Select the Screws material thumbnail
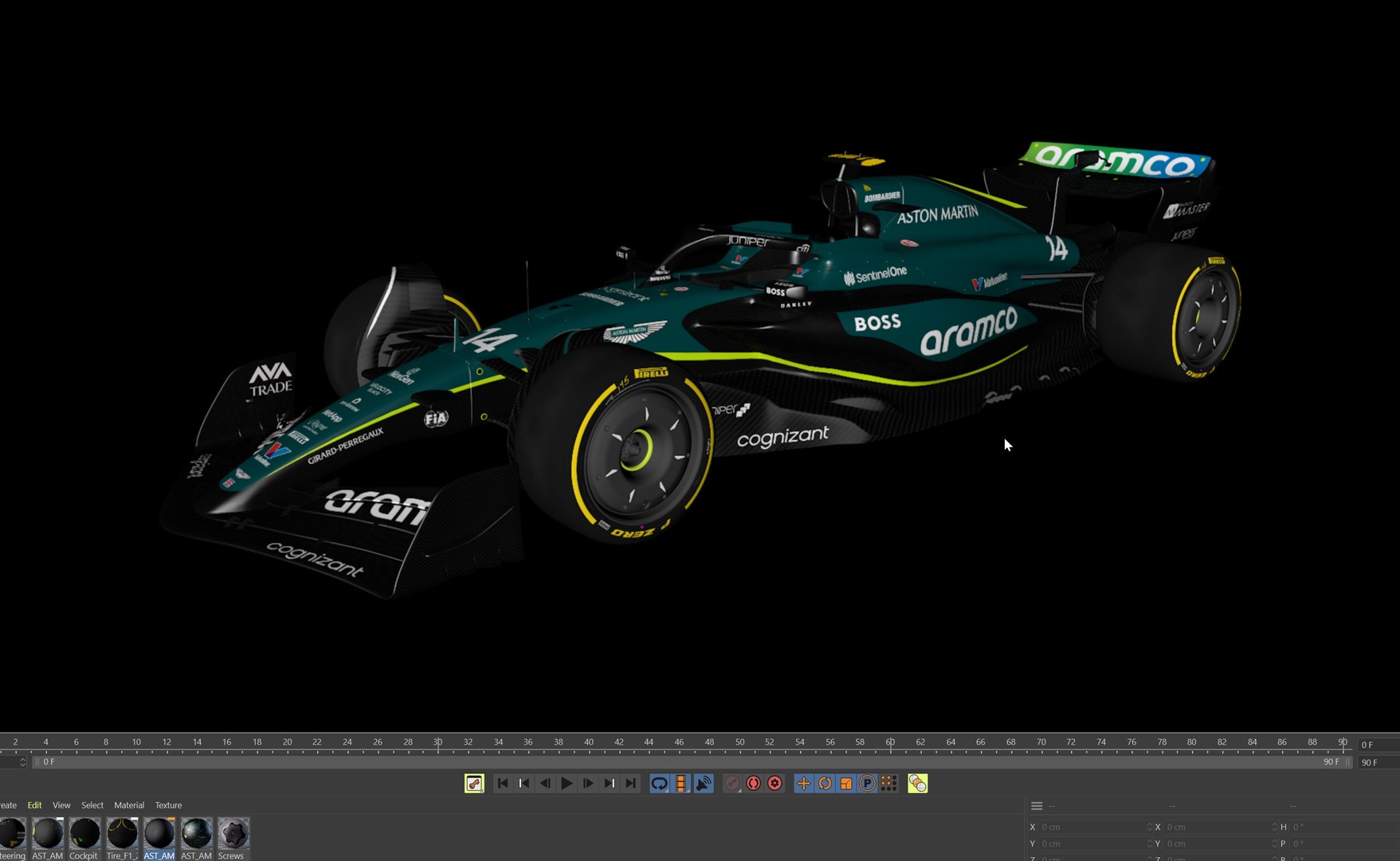The image size is (1400, 861). pyautogui.click(x=233, y=834)
